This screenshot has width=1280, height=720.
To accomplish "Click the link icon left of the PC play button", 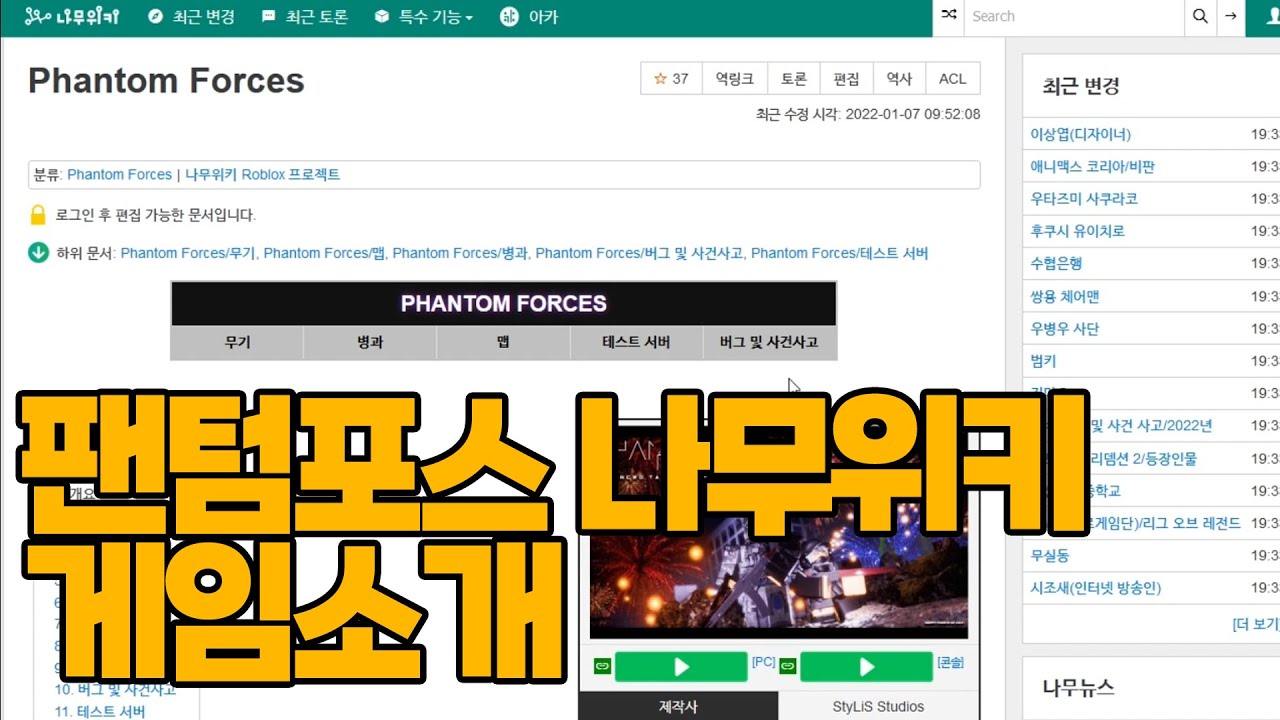I will tap(602, 666).
